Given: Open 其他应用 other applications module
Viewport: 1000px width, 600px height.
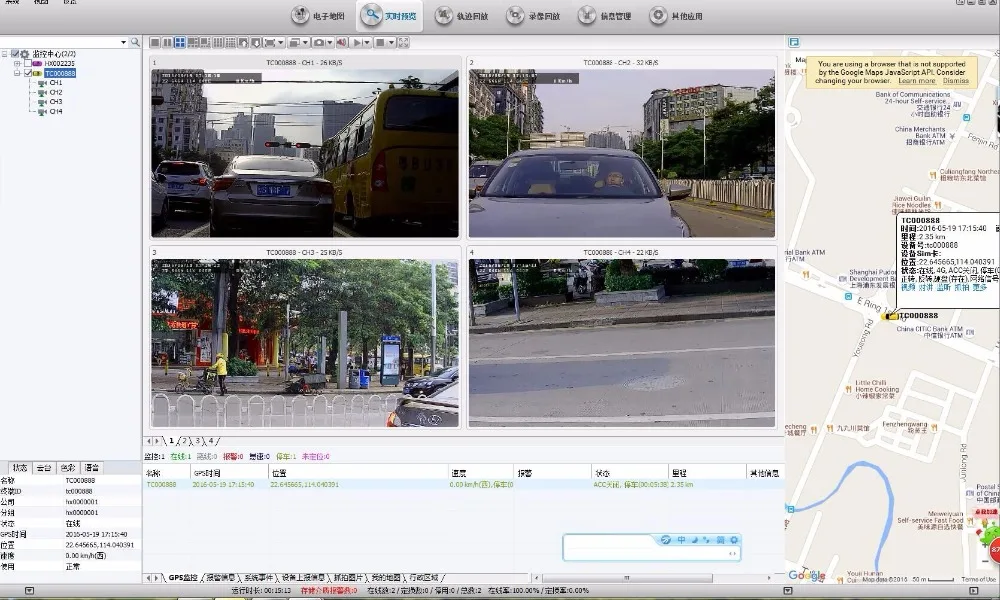Looking at the screenshot, I should tap(676, 16).
